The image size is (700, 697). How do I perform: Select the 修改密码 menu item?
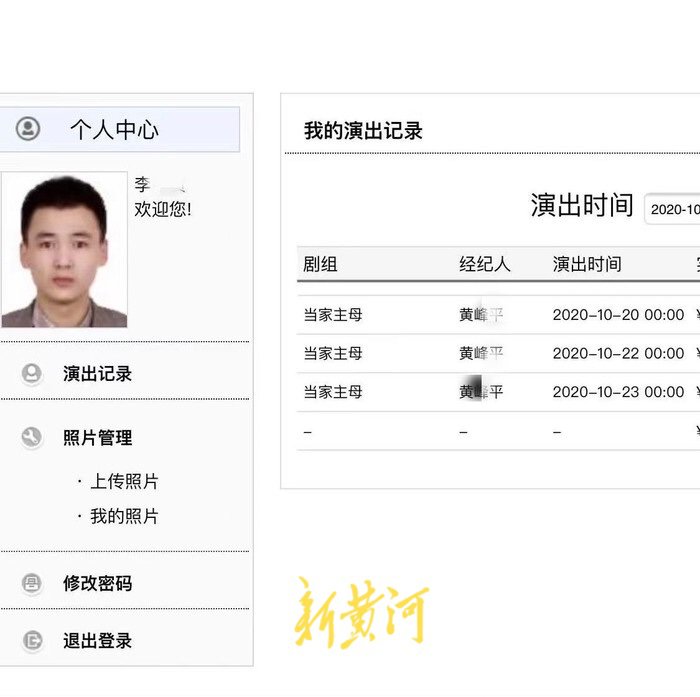pyautogui.click(x=97, y=583)
